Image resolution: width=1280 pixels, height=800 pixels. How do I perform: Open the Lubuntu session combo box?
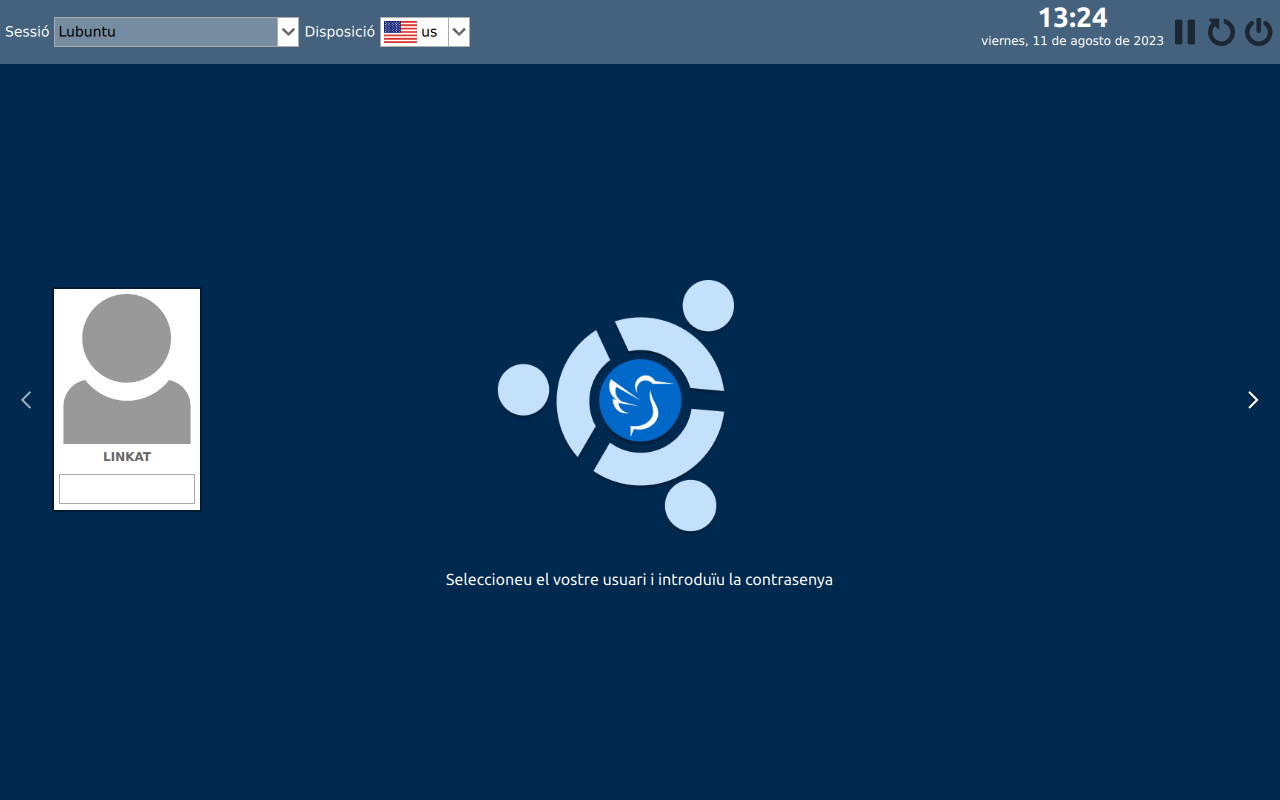[x=165, y=32]
